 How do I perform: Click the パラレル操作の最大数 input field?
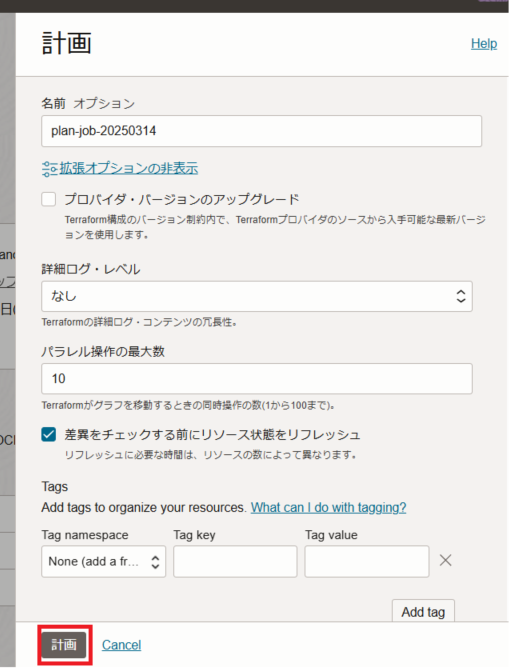click(257, 379)
